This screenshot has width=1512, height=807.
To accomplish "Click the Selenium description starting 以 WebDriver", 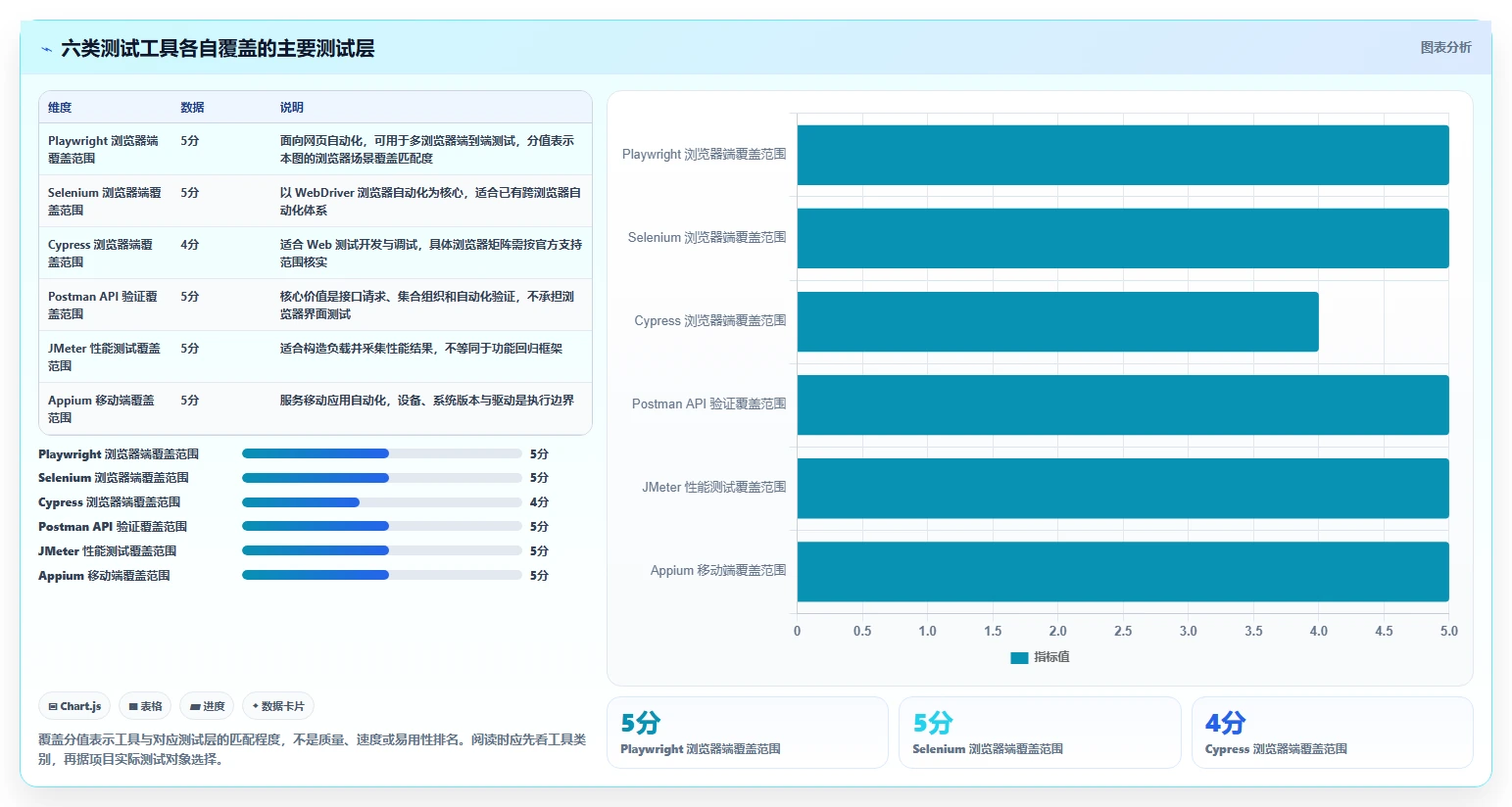I will pyautogui.click(x=431, y=201).
